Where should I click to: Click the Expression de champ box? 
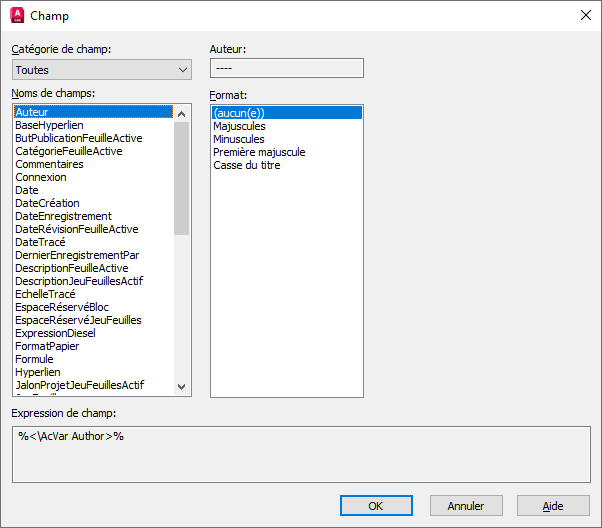301,454
